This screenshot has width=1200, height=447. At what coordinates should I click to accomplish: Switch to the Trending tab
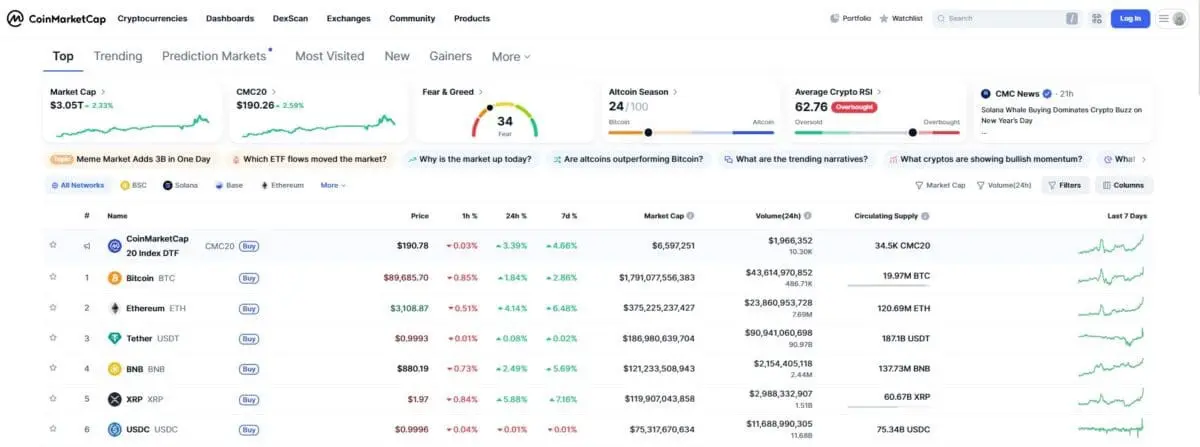pyautogui.click(x=118, y=56)
